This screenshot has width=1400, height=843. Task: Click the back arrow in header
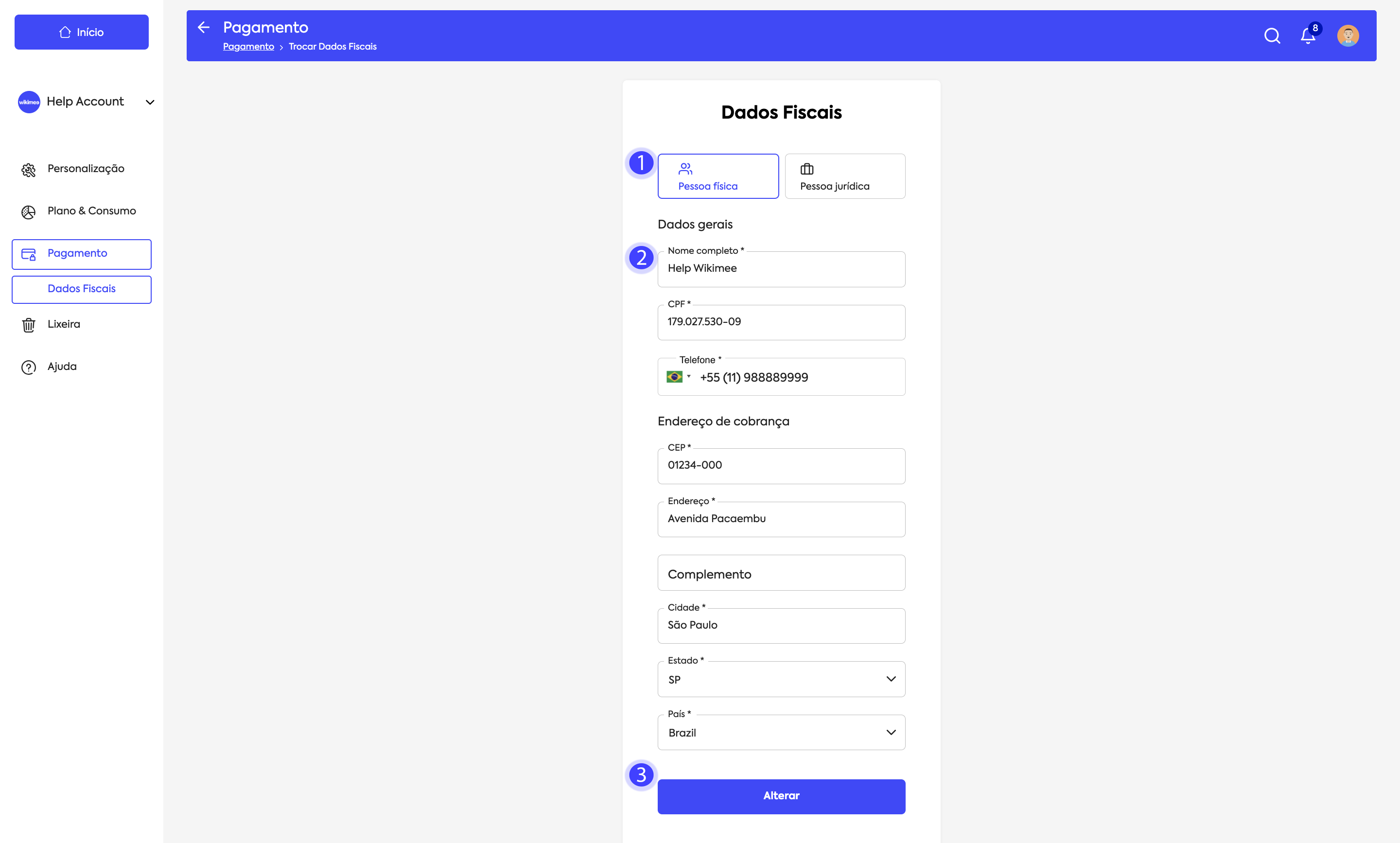[203, 27]
